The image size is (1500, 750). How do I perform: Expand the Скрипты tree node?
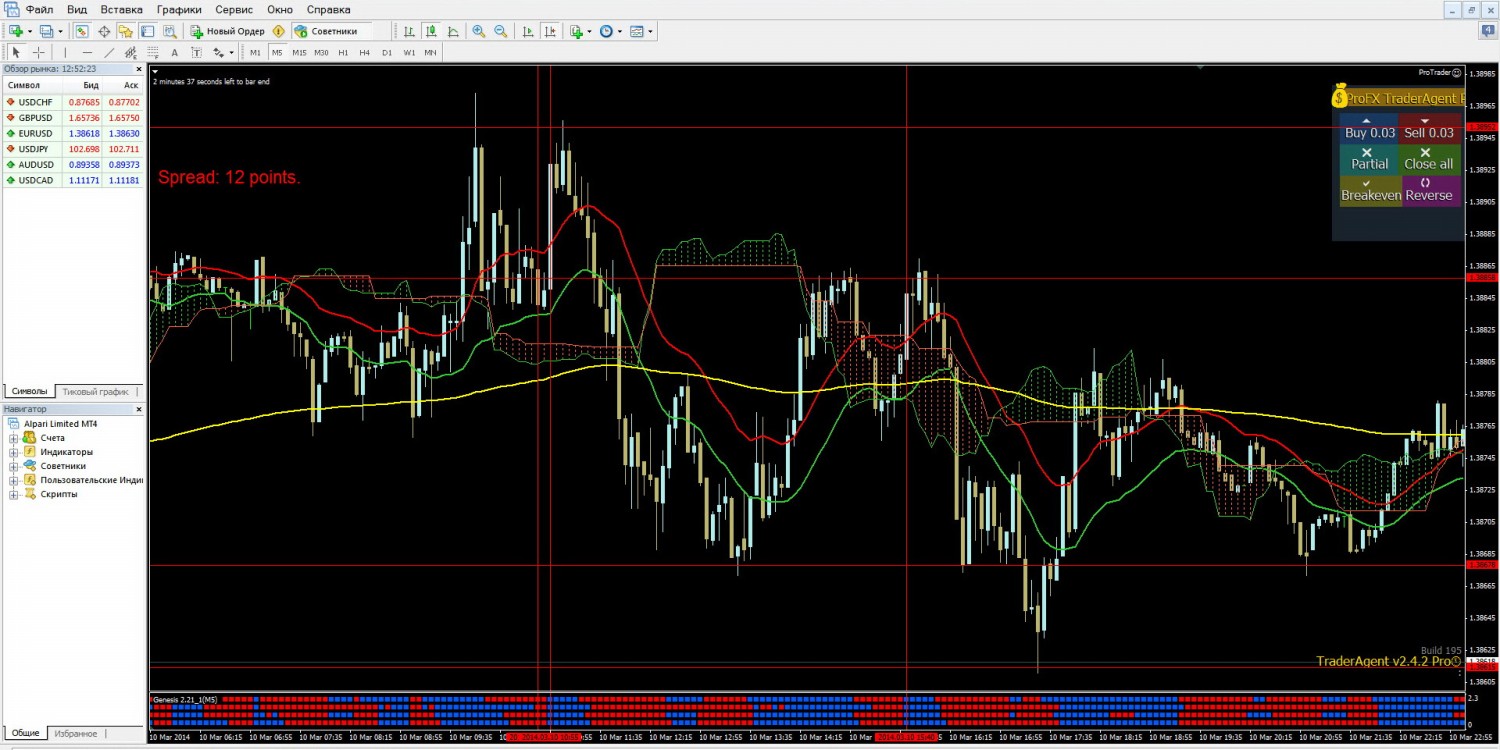coord(15,494)
